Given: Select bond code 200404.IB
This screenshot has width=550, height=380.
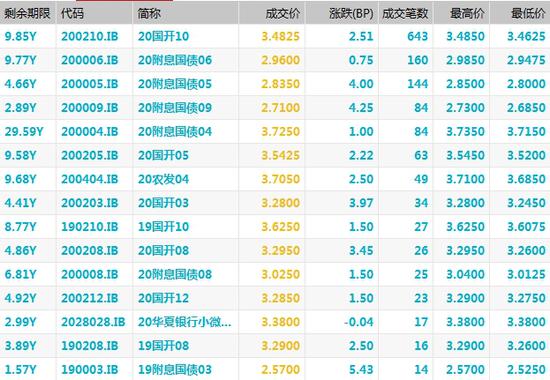Looking at the screenshot, I should pyautogui.click(x=90, y=179).
